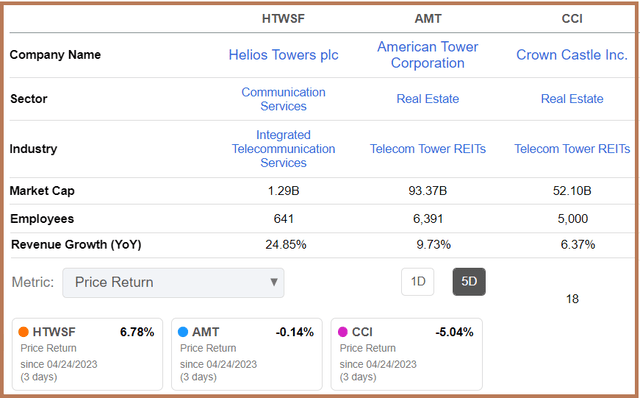Screen dimensions: 640x398
Task: Click the 6,391 employees value
Action: coord(428,219)
